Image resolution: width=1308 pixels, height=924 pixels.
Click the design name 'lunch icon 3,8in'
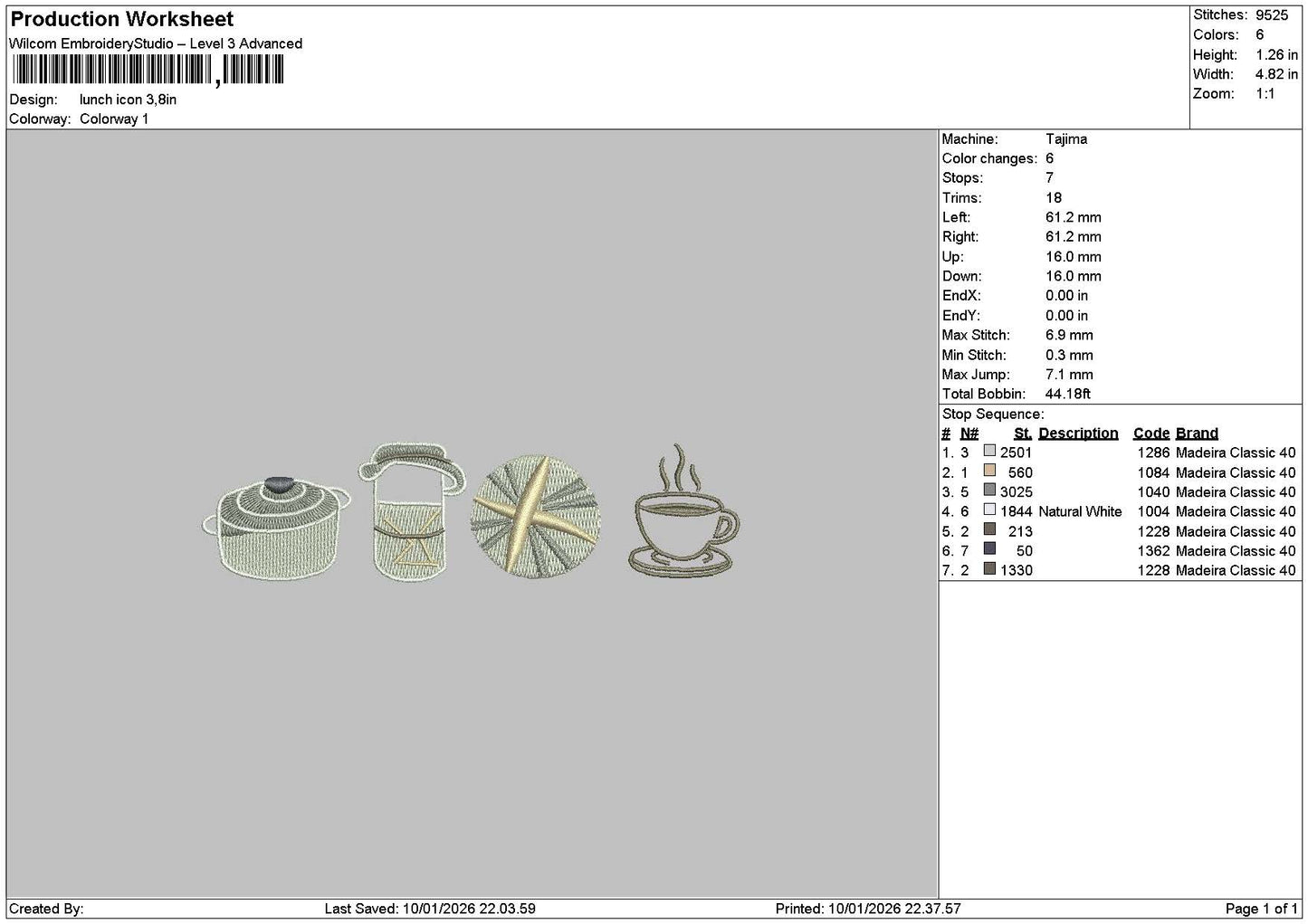[x=128, y=100]
